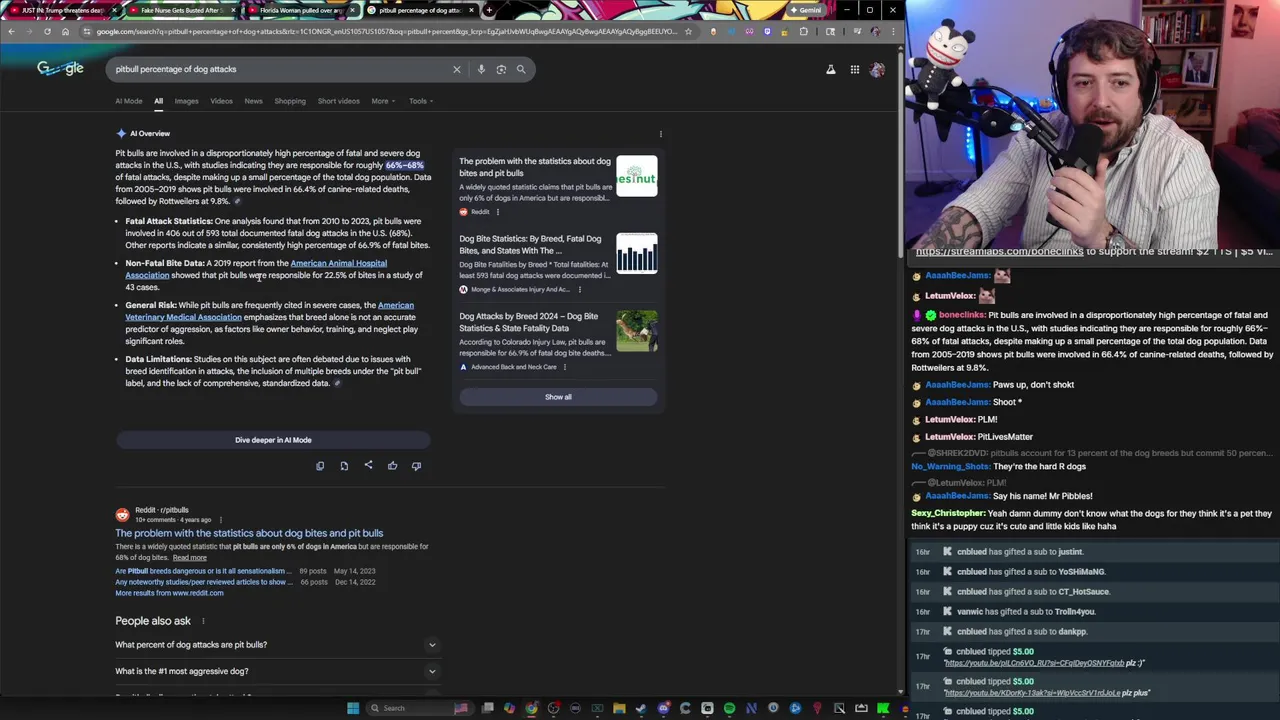
Task: Open the More search filters dropdown
Action: (x=383, y=101)
